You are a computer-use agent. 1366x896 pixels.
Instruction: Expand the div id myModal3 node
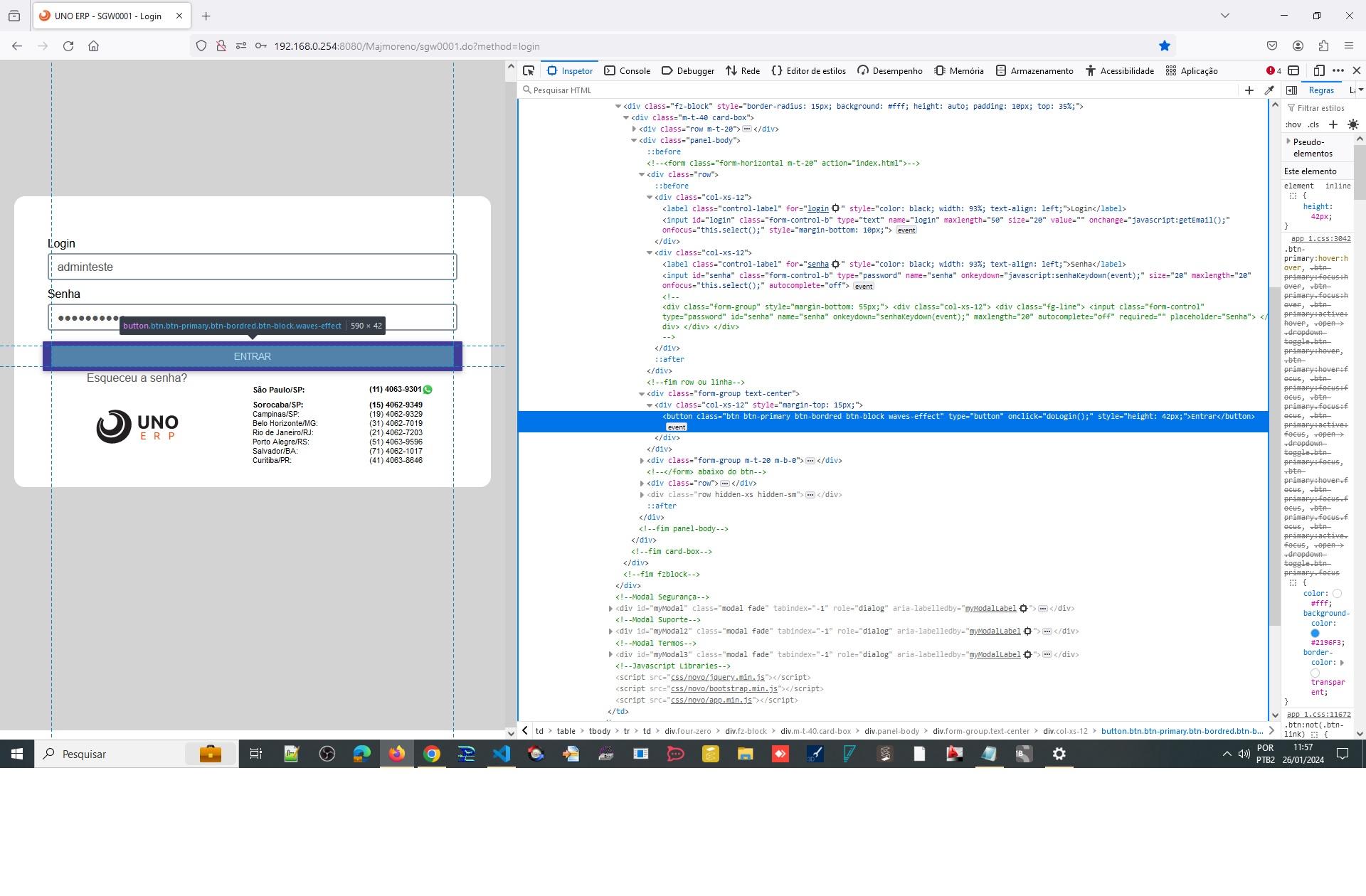point(610,655)
